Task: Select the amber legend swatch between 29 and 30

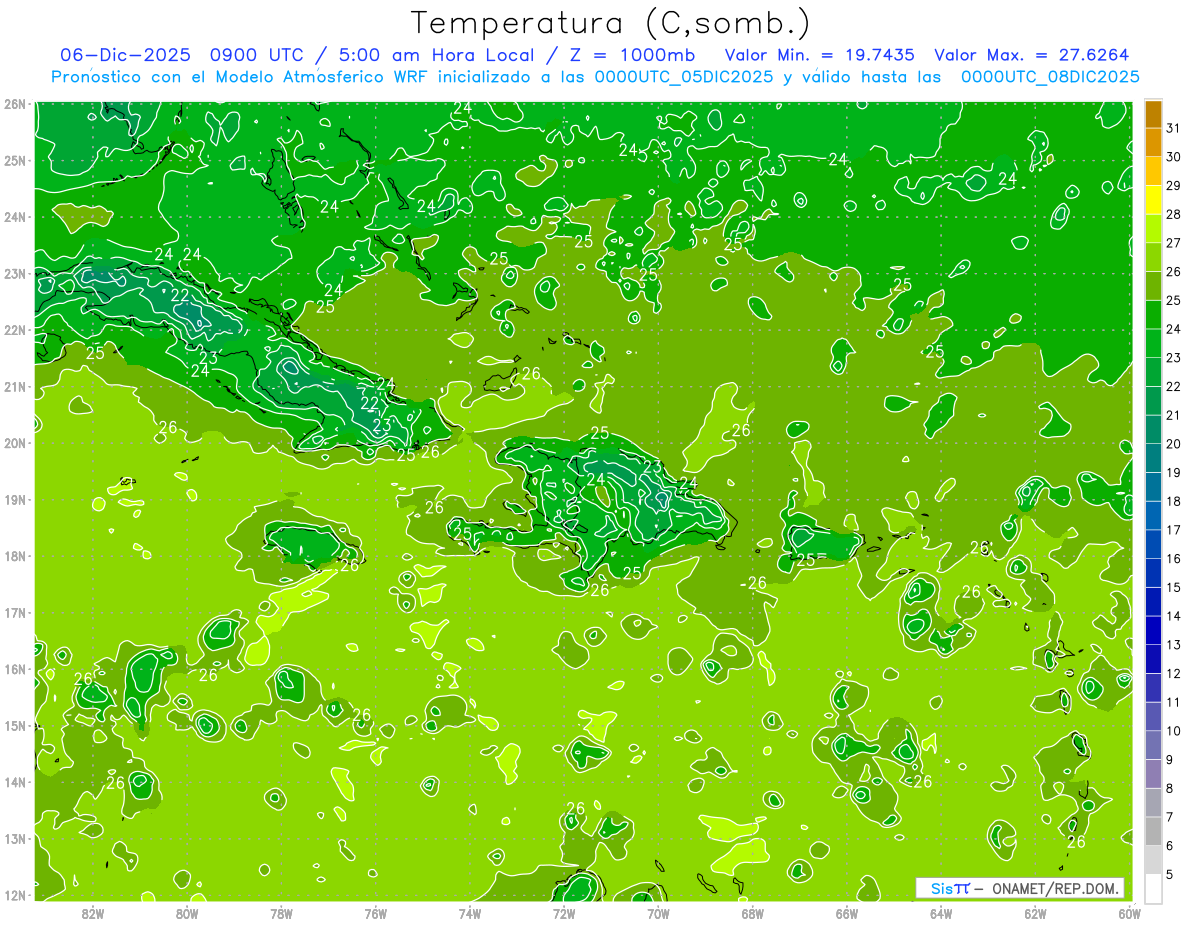Action: tap(1153, 172)
